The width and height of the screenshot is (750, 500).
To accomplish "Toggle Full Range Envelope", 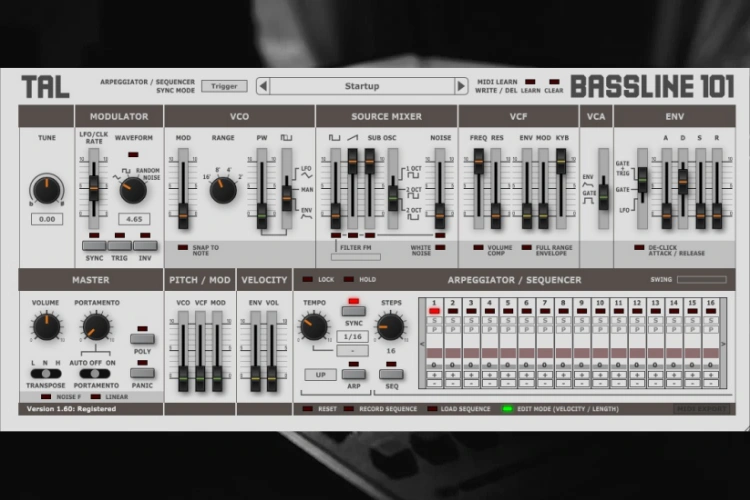I will tap(527, 247).
